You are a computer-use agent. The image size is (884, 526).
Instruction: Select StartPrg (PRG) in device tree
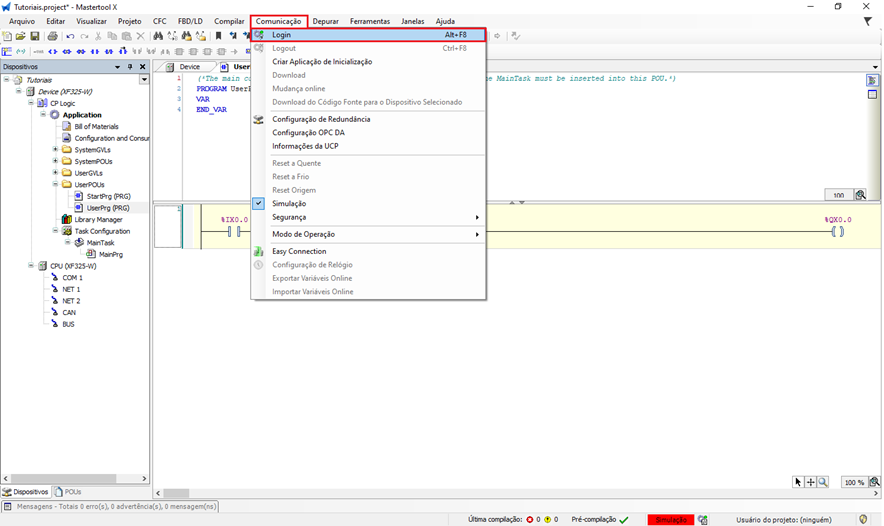(108, 197)
